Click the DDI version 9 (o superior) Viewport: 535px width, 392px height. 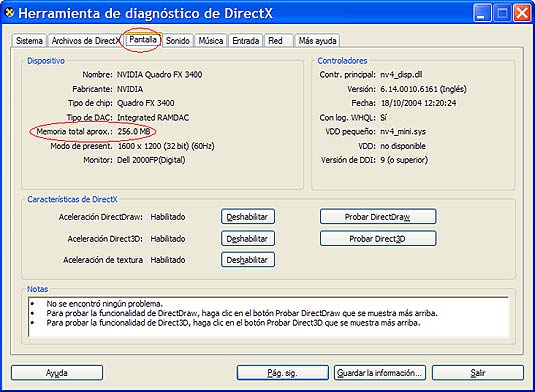tap(404, 160)
